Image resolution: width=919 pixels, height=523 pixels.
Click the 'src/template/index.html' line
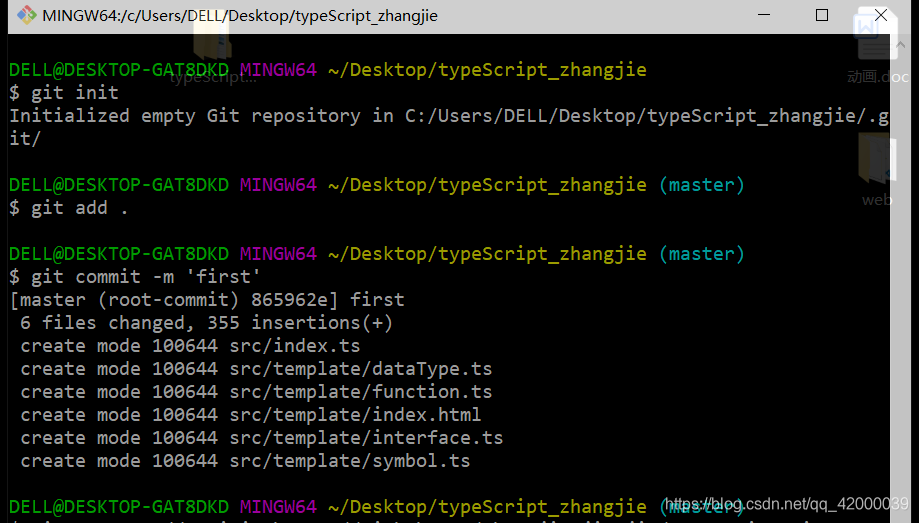coord(250,415)
